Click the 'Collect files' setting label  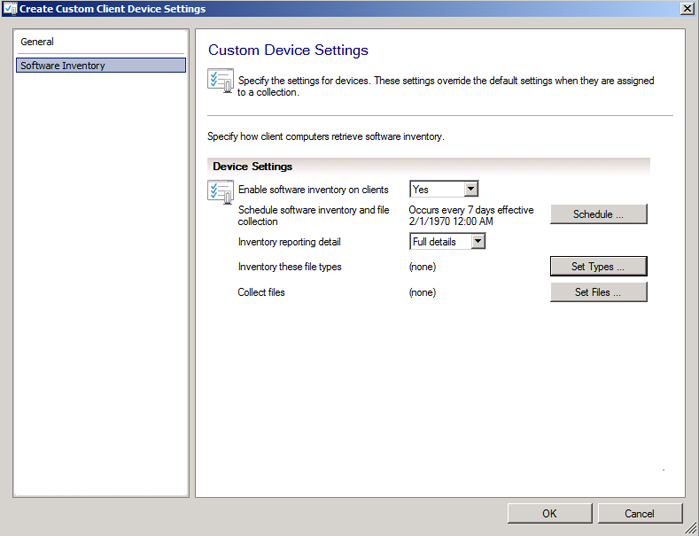coord(261,293)
